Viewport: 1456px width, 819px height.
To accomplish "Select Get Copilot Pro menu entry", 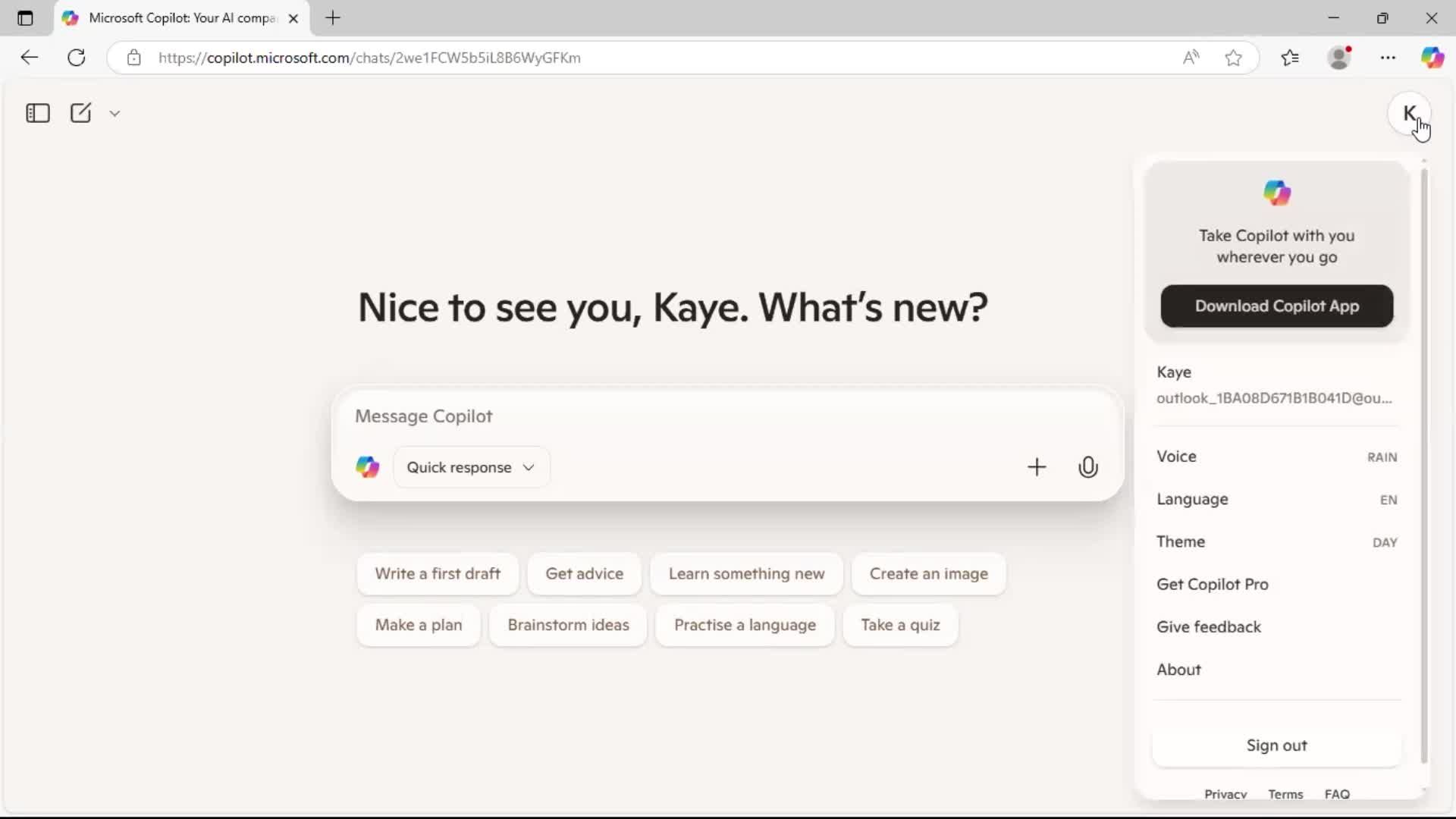I will click(x=1212, y=585).
